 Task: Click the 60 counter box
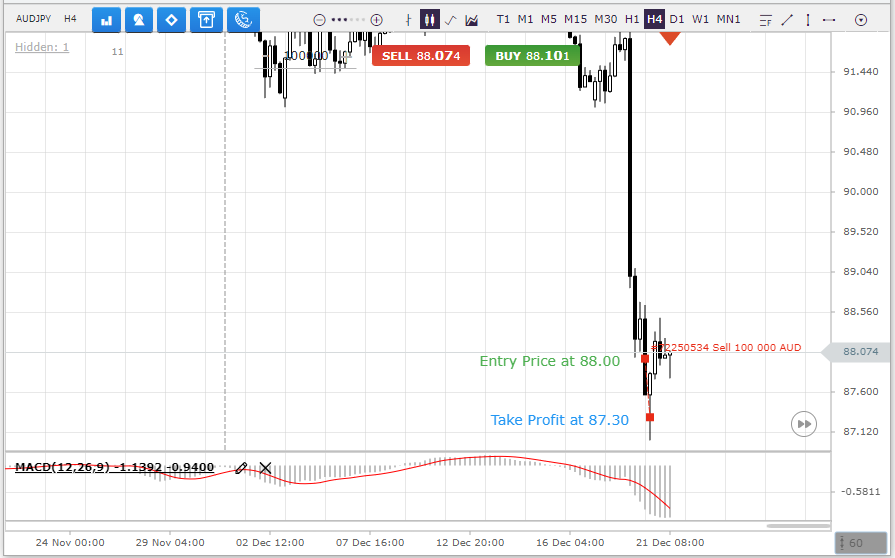click(860, 543)
